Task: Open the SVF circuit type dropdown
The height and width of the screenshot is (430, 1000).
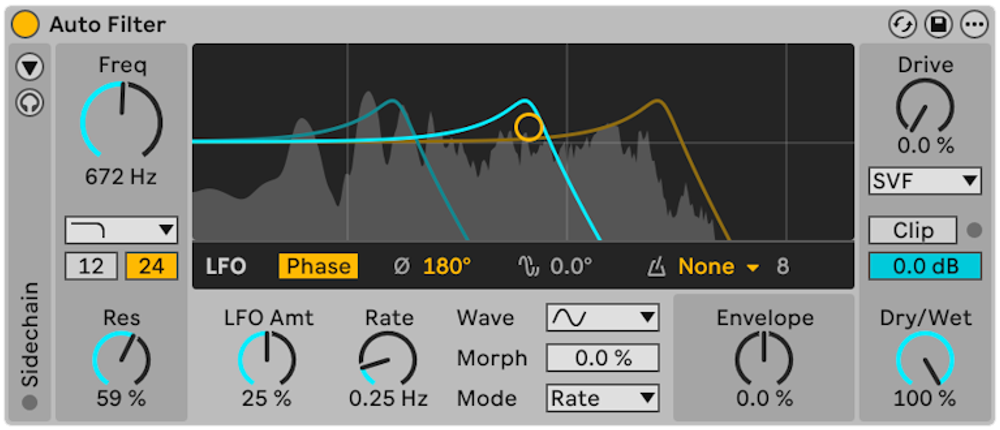Action: click(925, 181)
